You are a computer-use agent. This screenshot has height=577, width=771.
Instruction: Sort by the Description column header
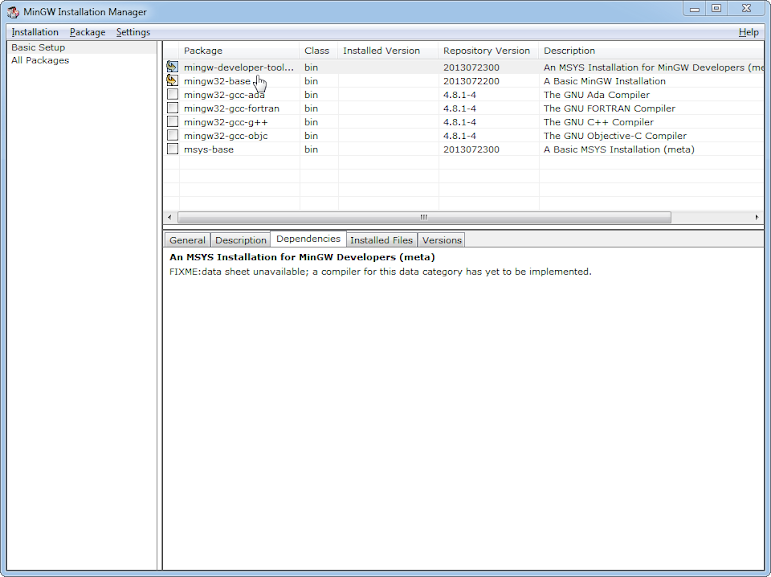(652, 51)
